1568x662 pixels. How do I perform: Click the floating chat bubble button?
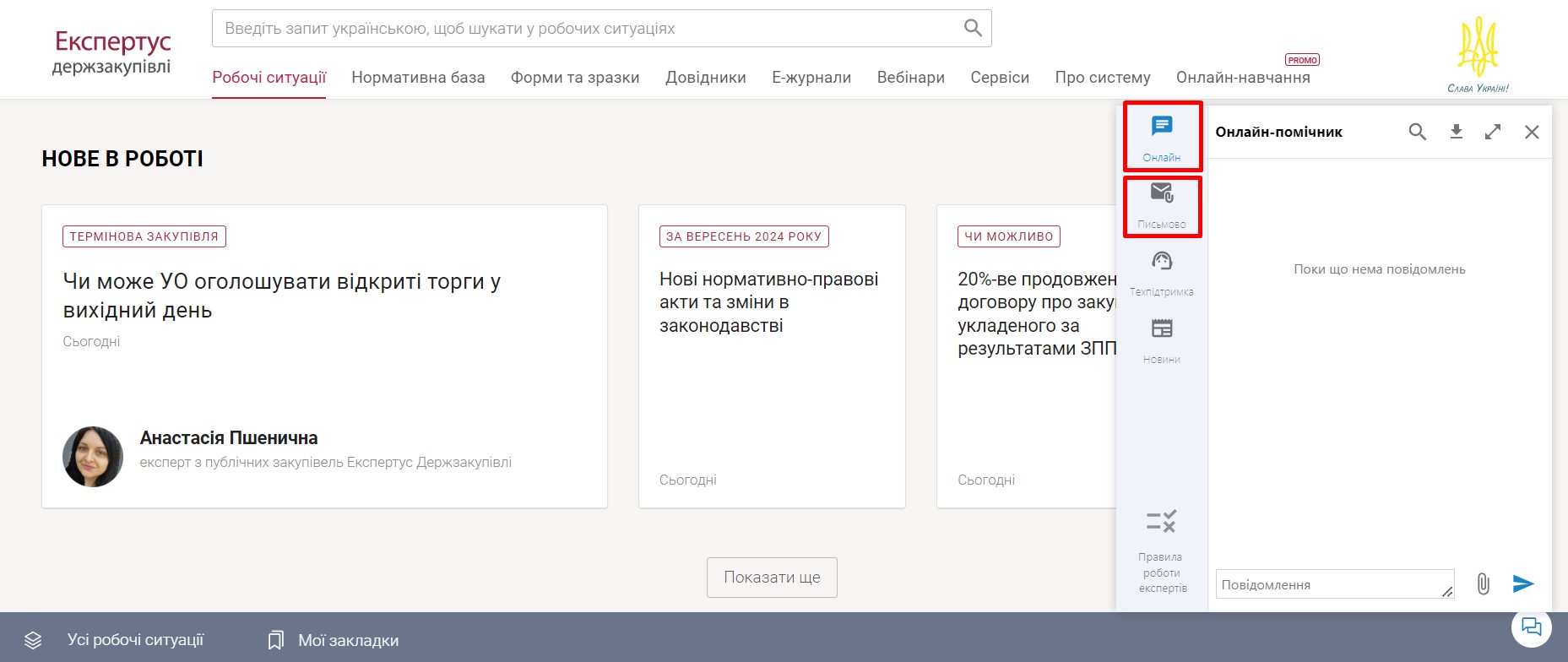1531,627
